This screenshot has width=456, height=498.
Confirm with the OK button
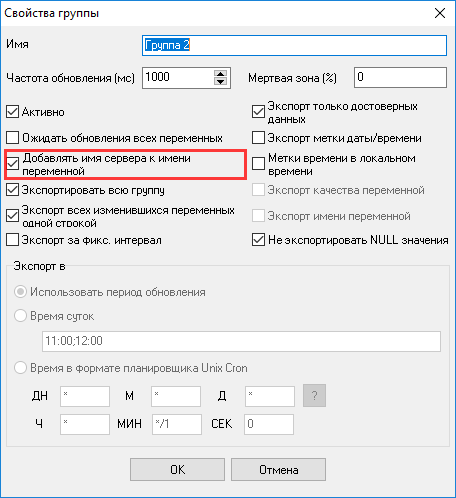[x=177, y=469]
